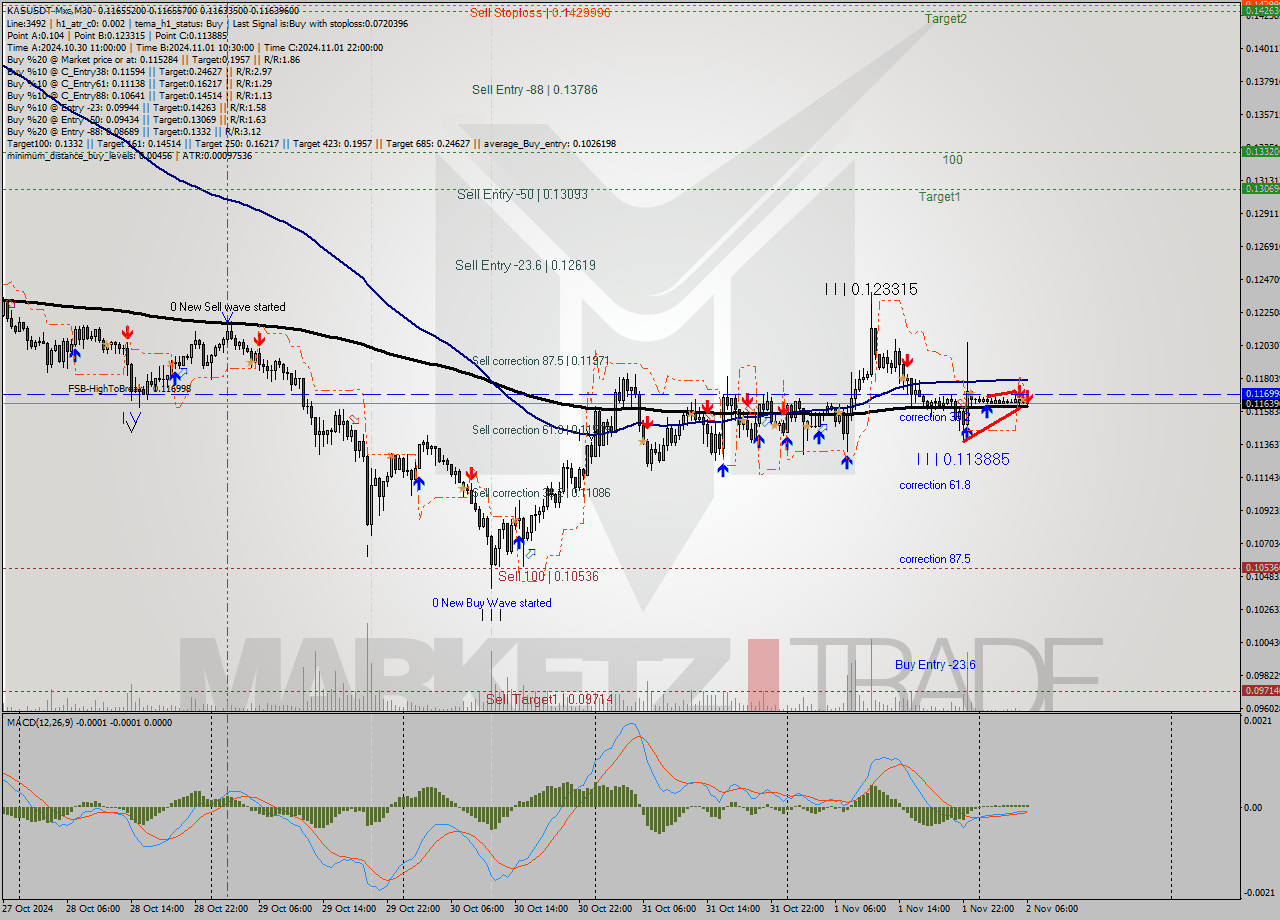Click the 'Buy %10 @ C_Entry88: 0.10641' line
Image resolution: width=1280 pixels, height=920 pixels.
coord(139,95)
